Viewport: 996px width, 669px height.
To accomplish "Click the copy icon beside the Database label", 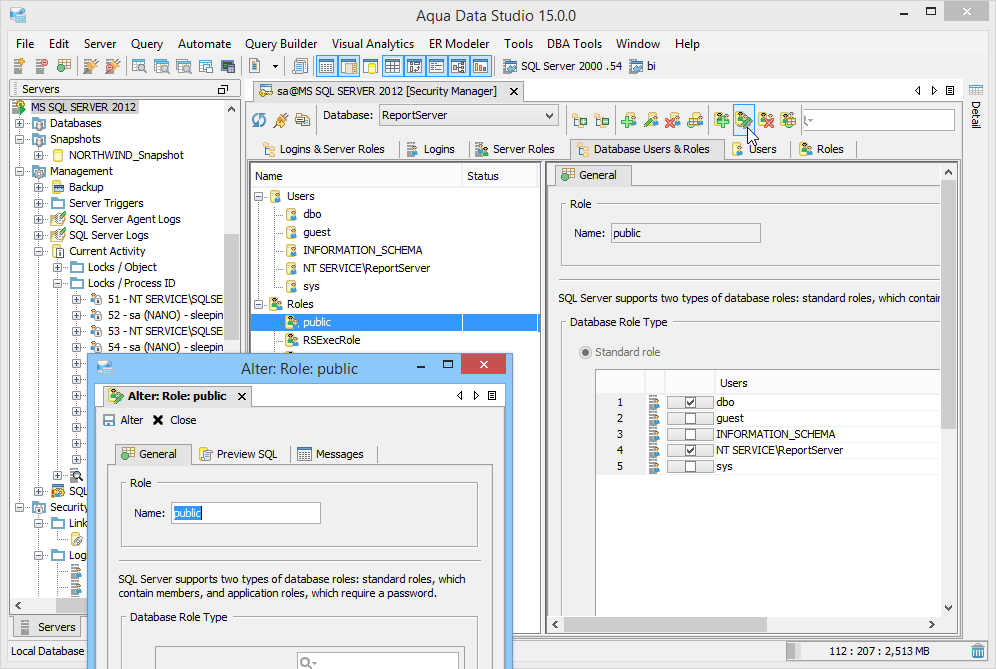I will [x=302, y=119].
